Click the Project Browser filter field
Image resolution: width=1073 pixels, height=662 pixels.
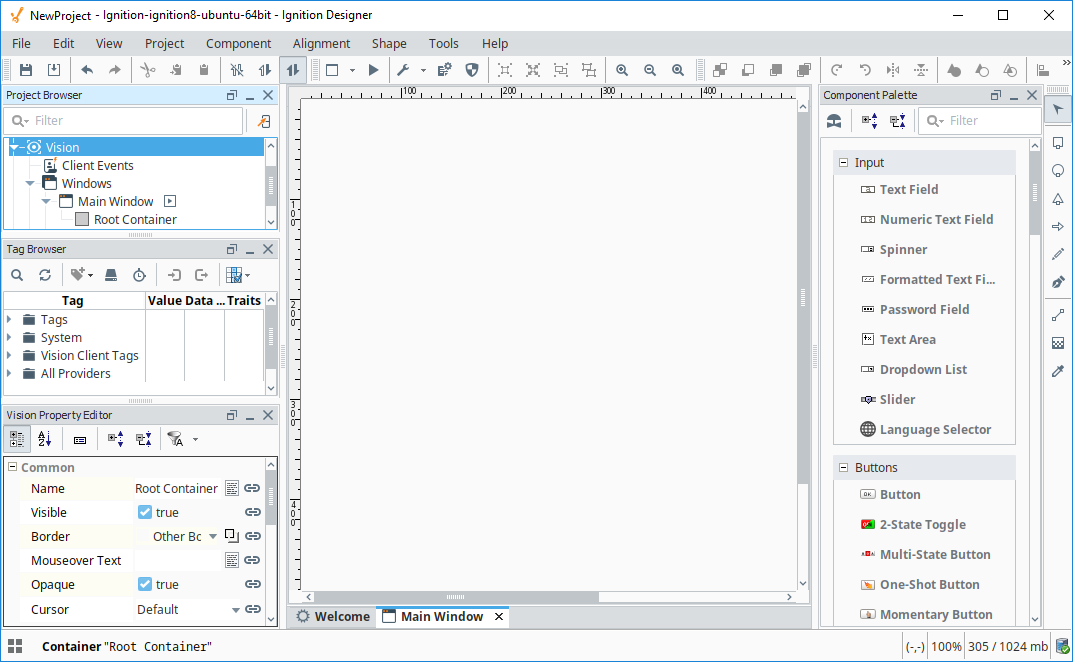[x=124, y=121]
